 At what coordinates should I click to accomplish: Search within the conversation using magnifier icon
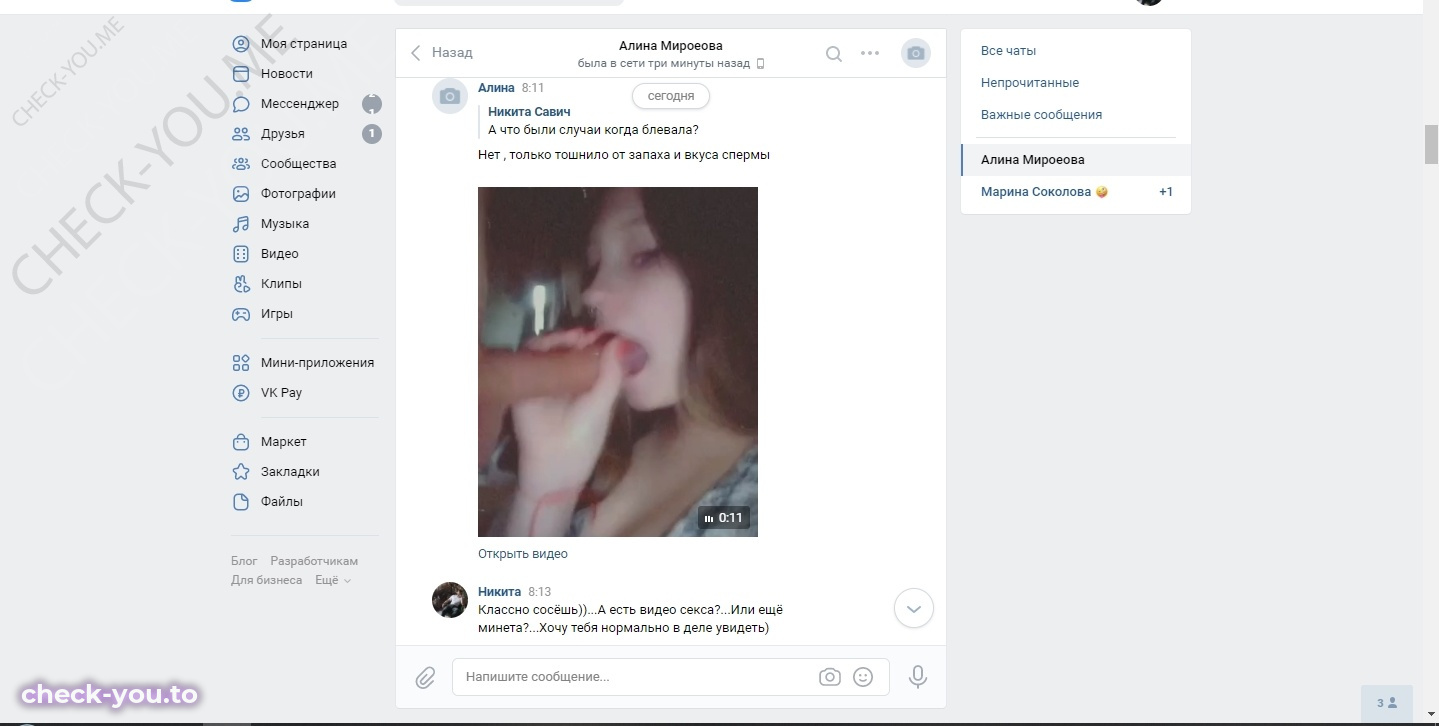(x=833, y=54)
